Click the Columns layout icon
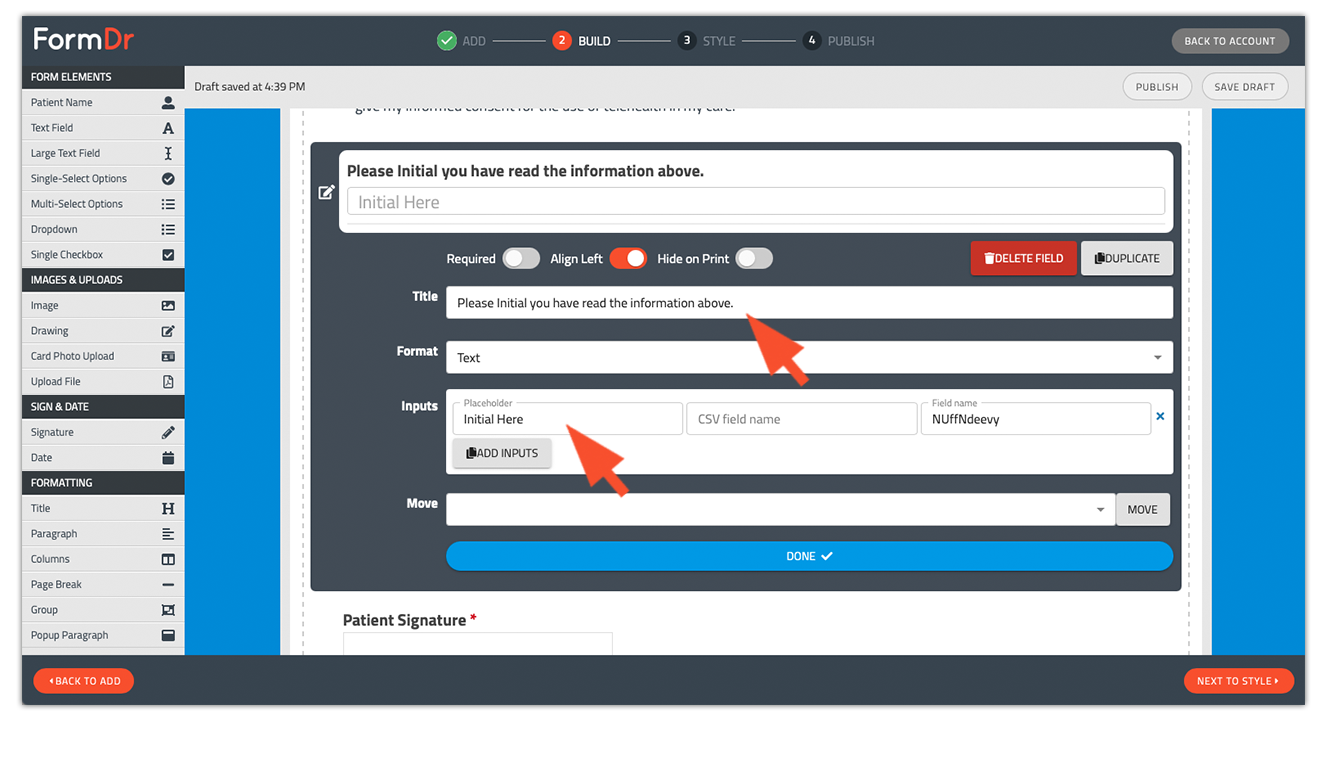The image size is (1323, 775). (168, 559)
